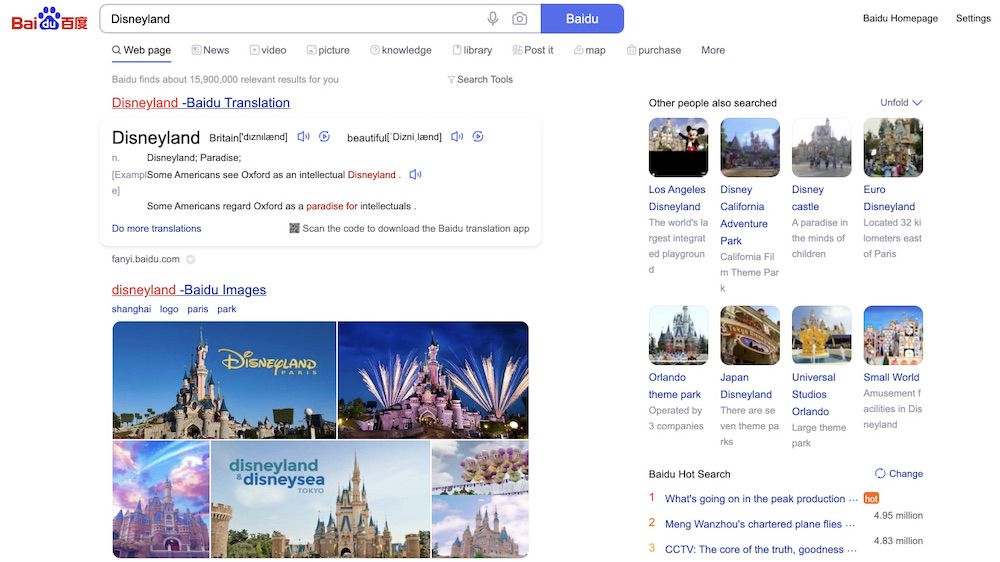This screenshot has width=1000, height=562.
Task: Click the QR code icon for translation app
Action: tap(294, 228)
